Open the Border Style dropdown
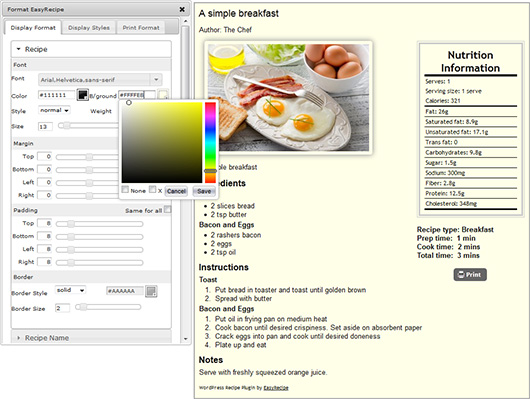The height and width of the screenshot is (399, 530). tap(70, 290)
